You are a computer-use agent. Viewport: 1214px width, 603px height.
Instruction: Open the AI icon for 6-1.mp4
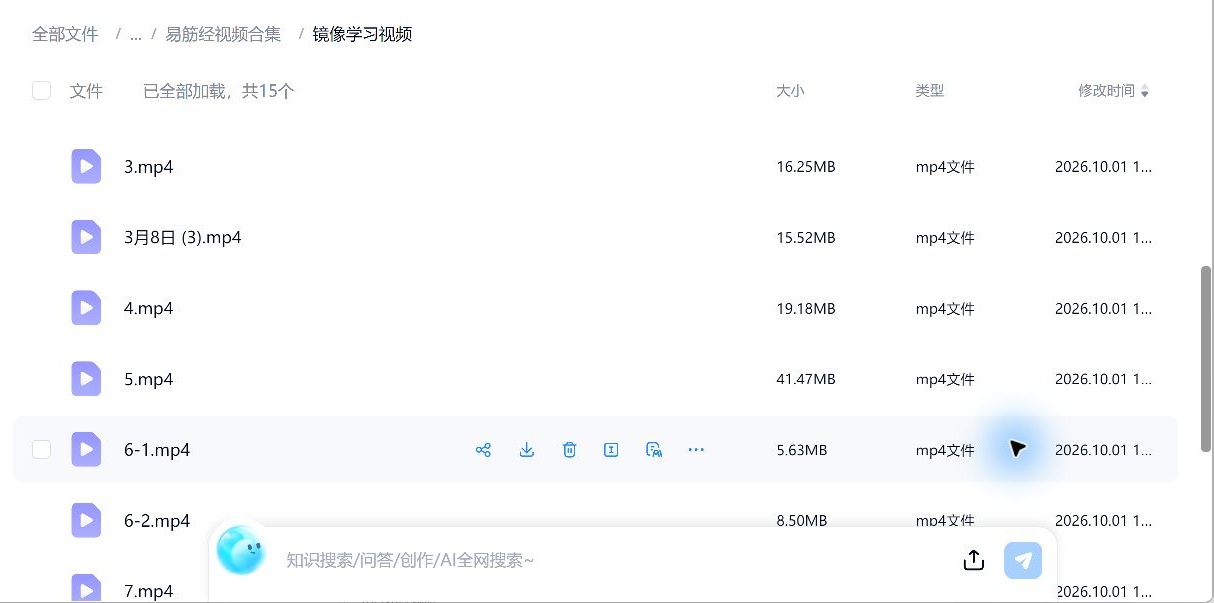[654, 450]
